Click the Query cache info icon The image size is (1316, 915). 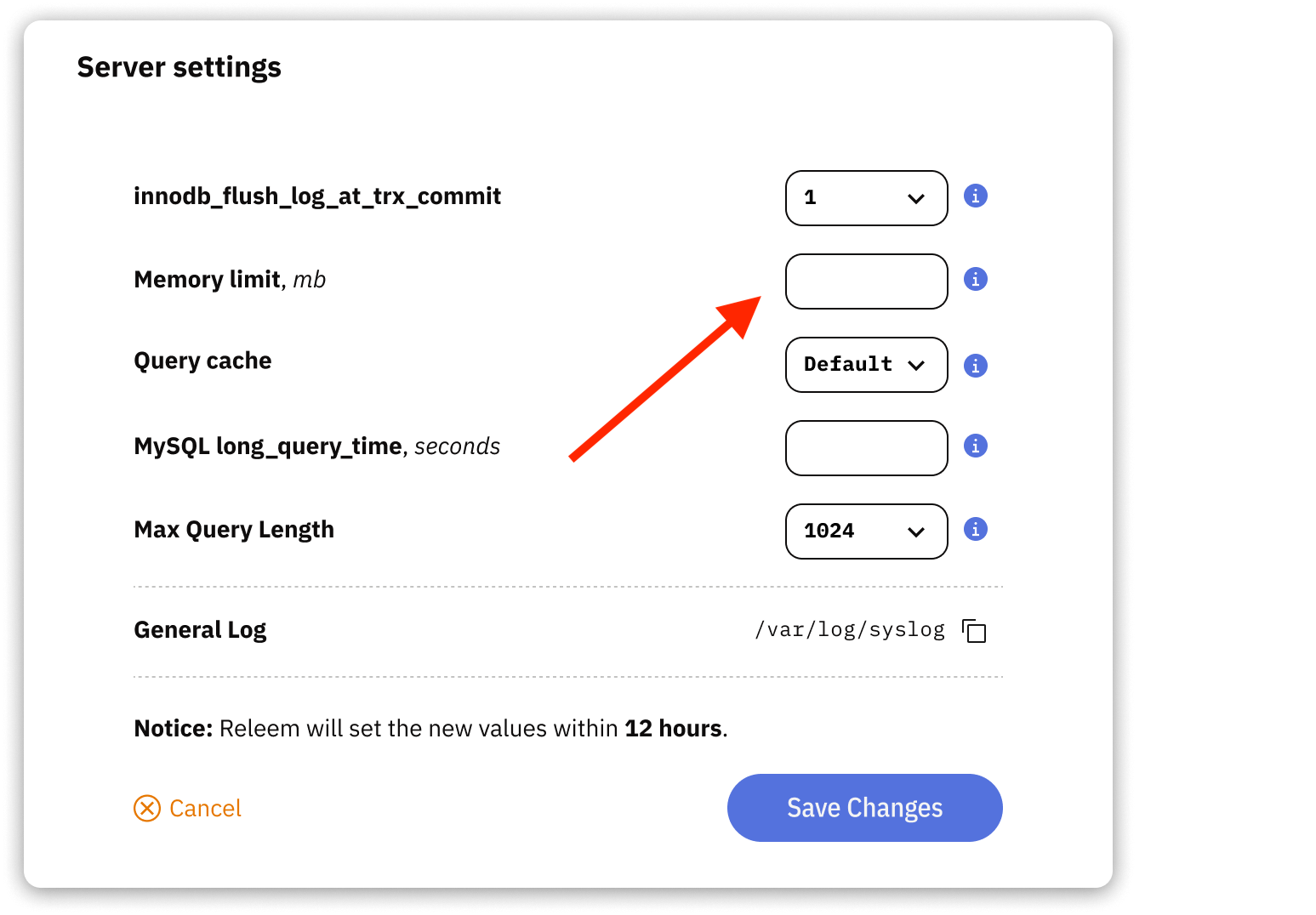pos(975,365)
